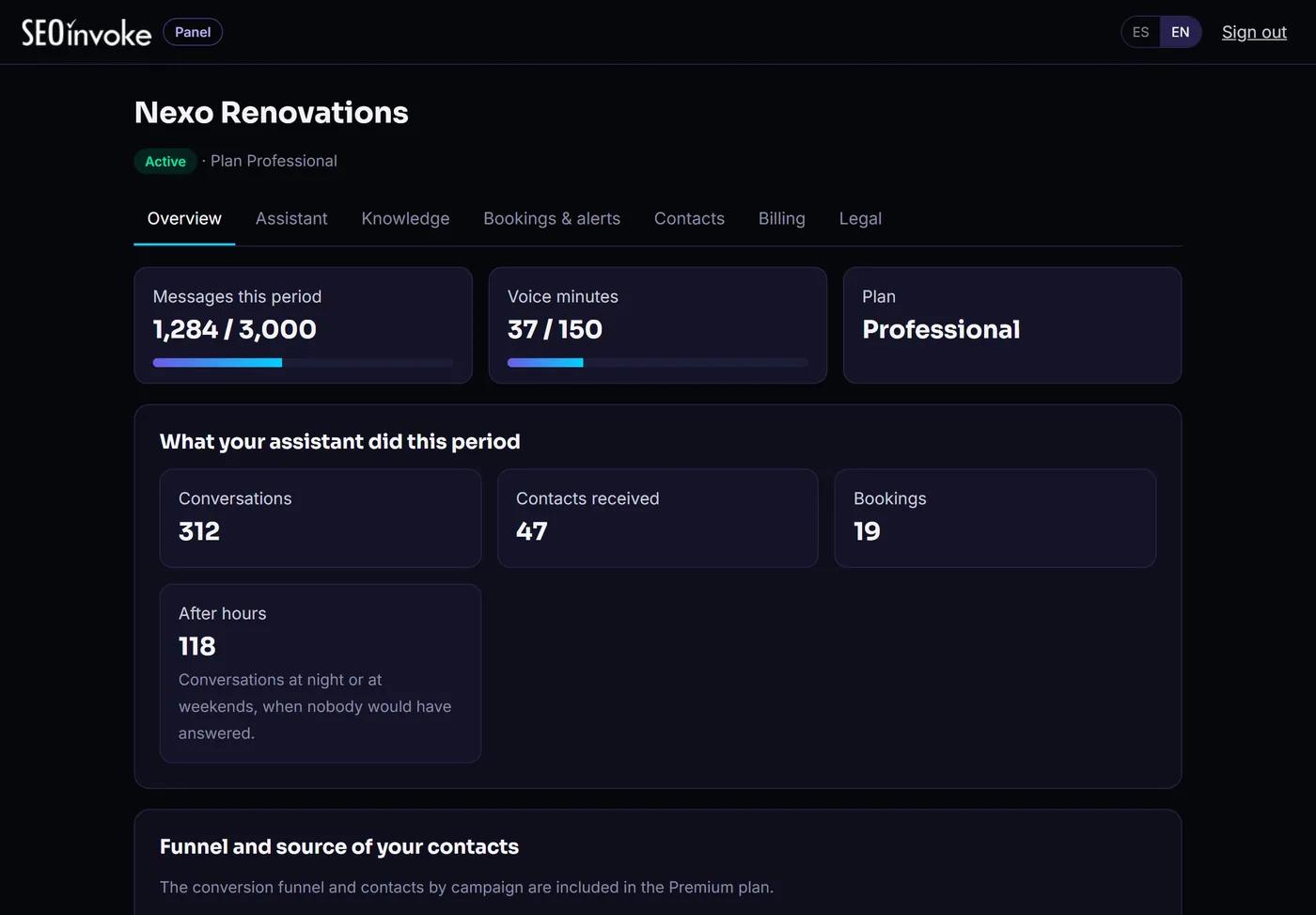The image size is (1316, 915).
Task: Click the Active status badge
Action: tap(165, 162)
